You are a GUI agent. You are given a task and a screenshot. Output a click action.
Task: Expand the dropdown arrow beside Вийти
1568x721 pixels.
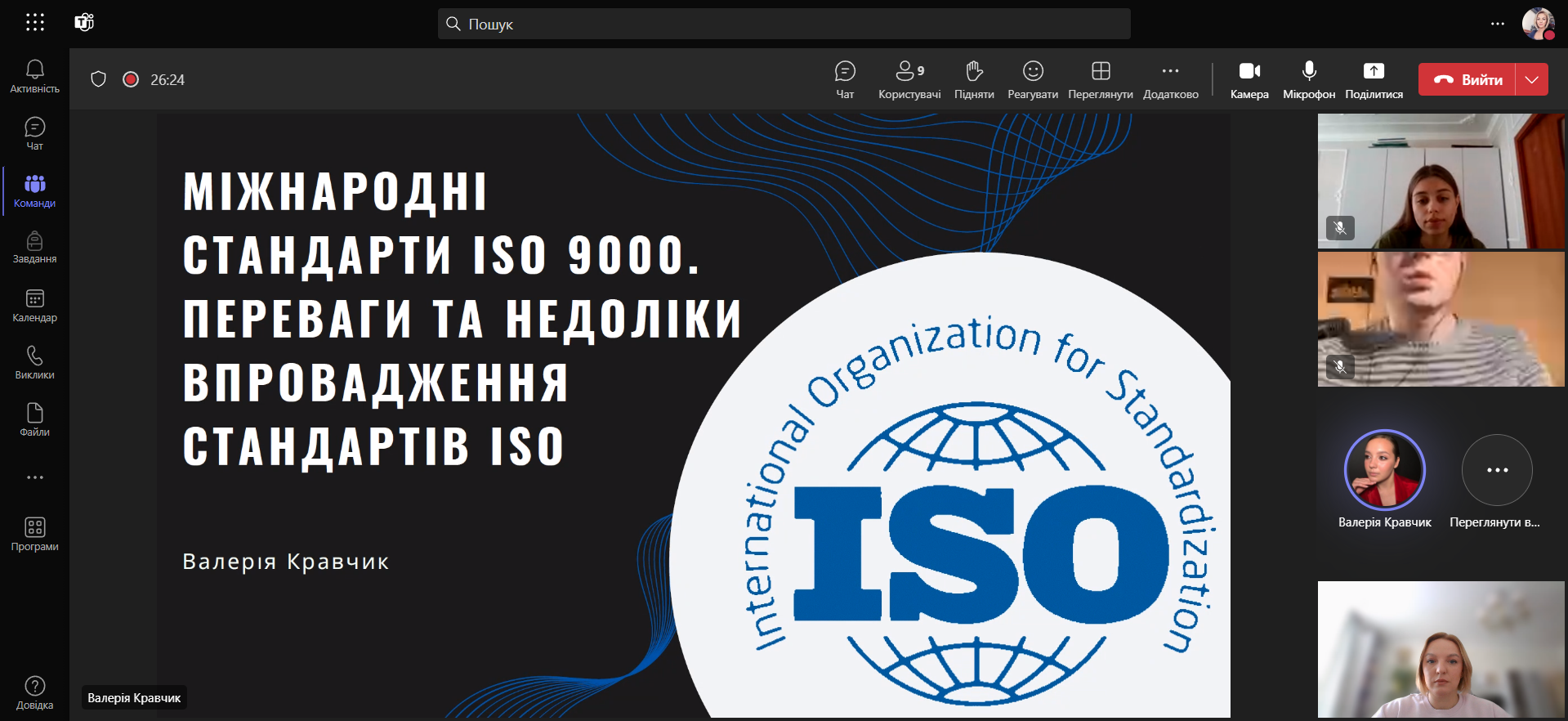[x=1532, y=79]
